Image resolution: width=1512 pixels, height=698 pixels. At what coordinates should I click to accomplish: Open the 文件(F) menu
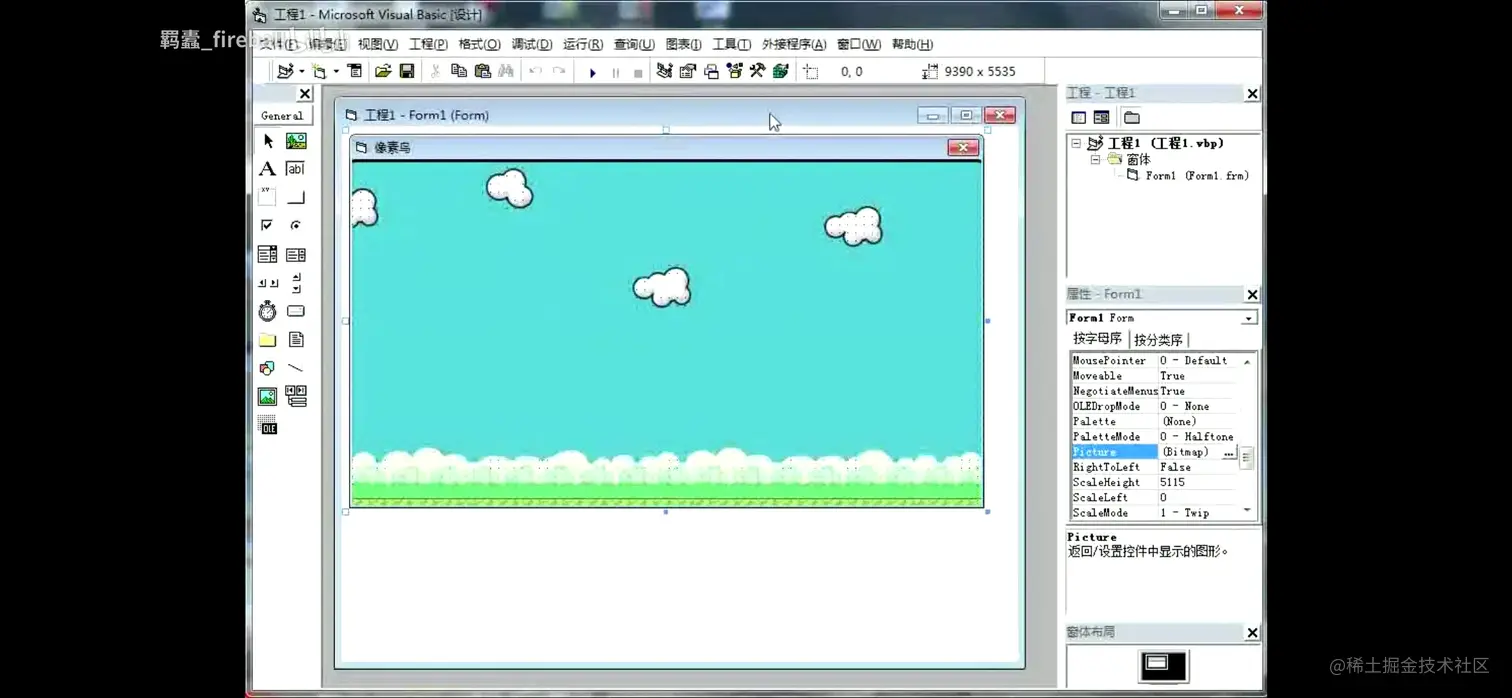click(278, 44)
